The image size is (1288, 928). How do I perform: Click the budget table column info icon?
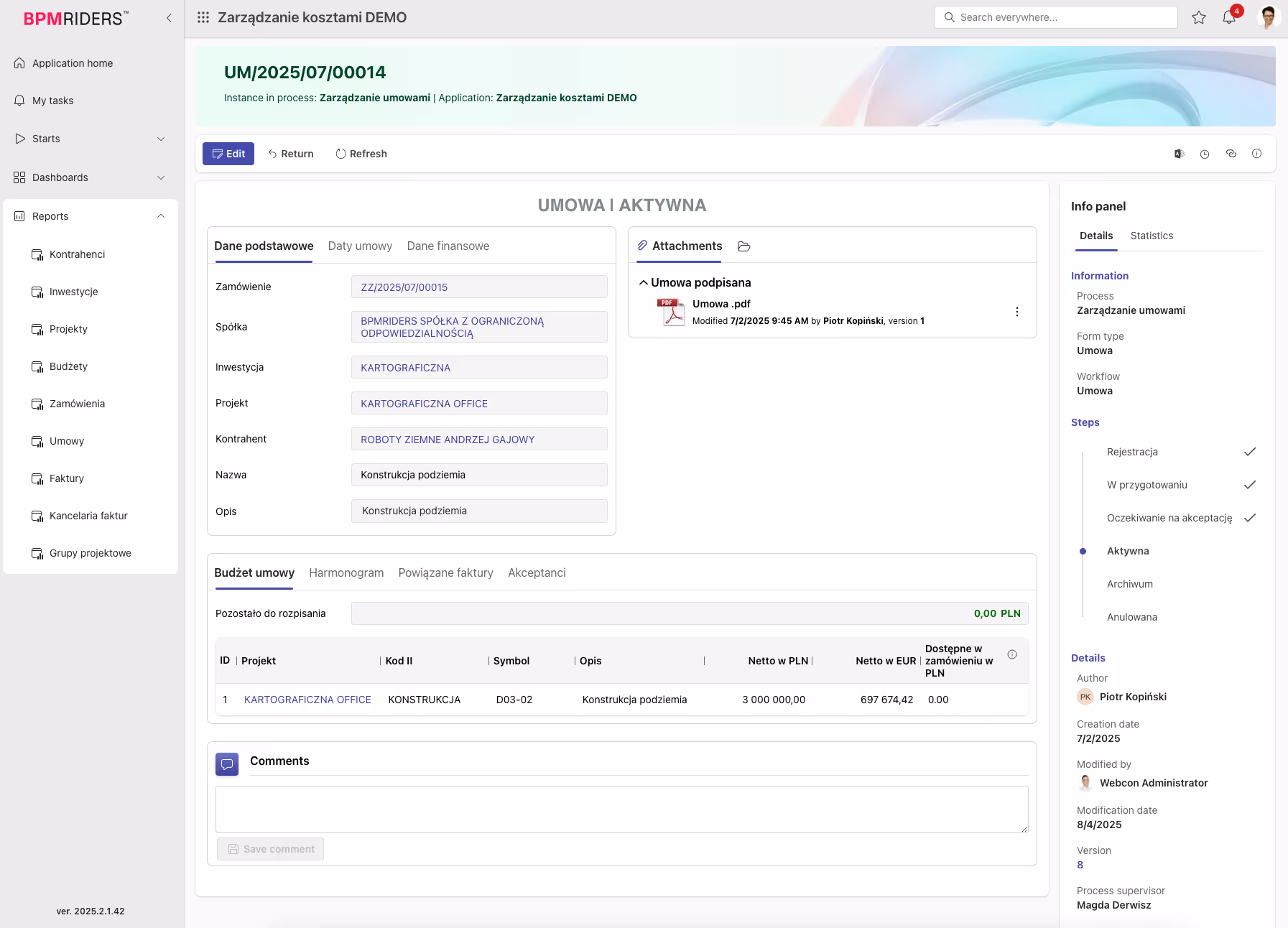click(1011, 654)
